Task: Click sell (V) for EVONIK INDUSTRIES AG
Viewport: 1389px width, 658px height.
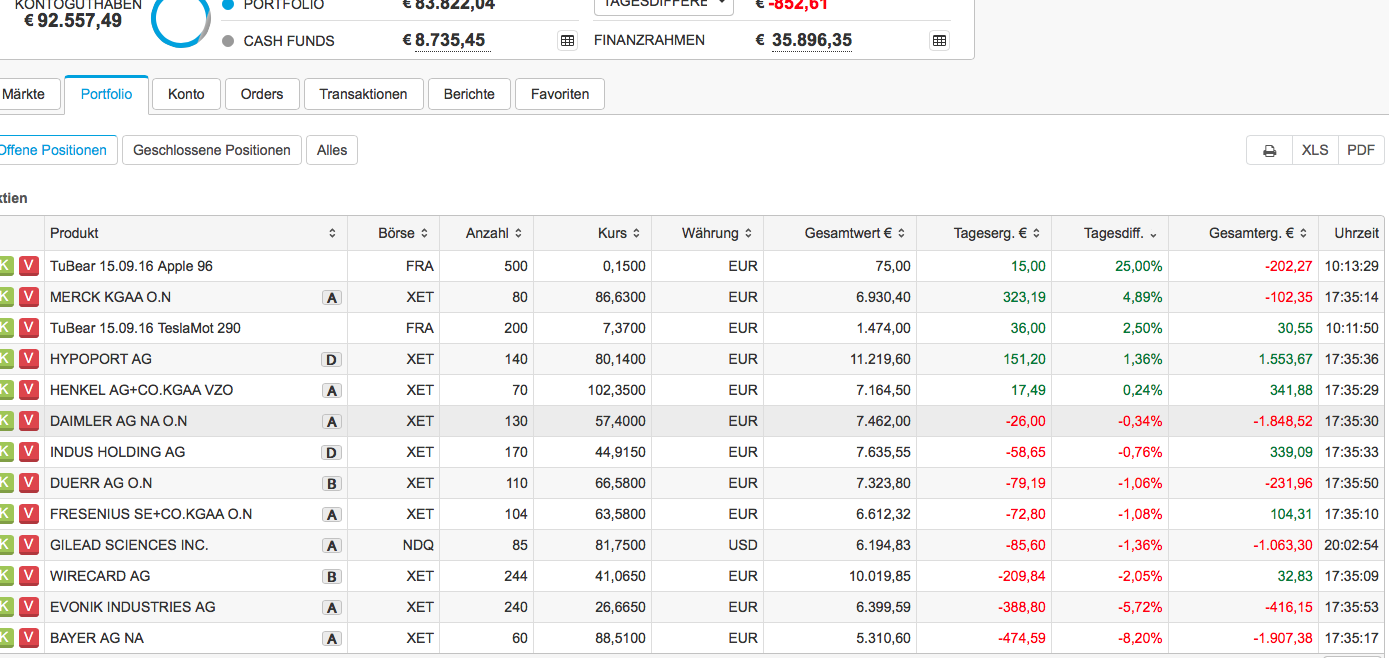Action: 29,607
